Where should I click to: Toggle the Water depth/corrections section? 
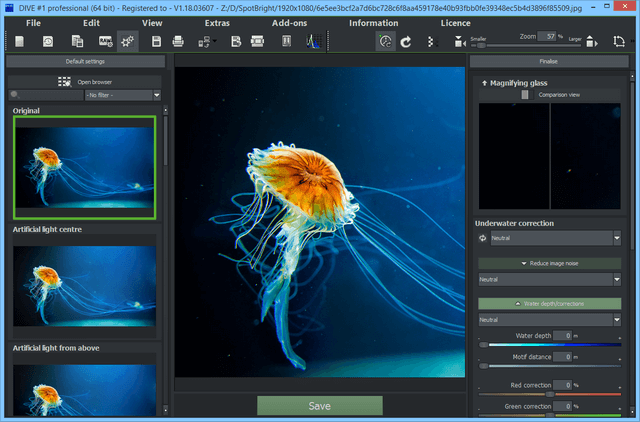tap(548, 303)
